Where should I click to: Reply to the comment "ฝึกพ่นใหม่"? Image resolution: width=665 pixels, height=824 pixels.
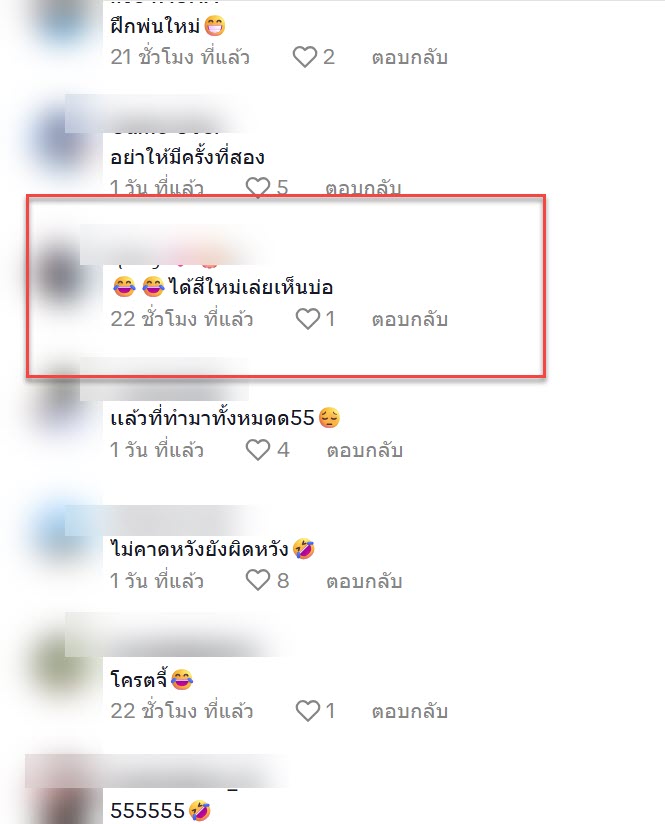[410, 57]
